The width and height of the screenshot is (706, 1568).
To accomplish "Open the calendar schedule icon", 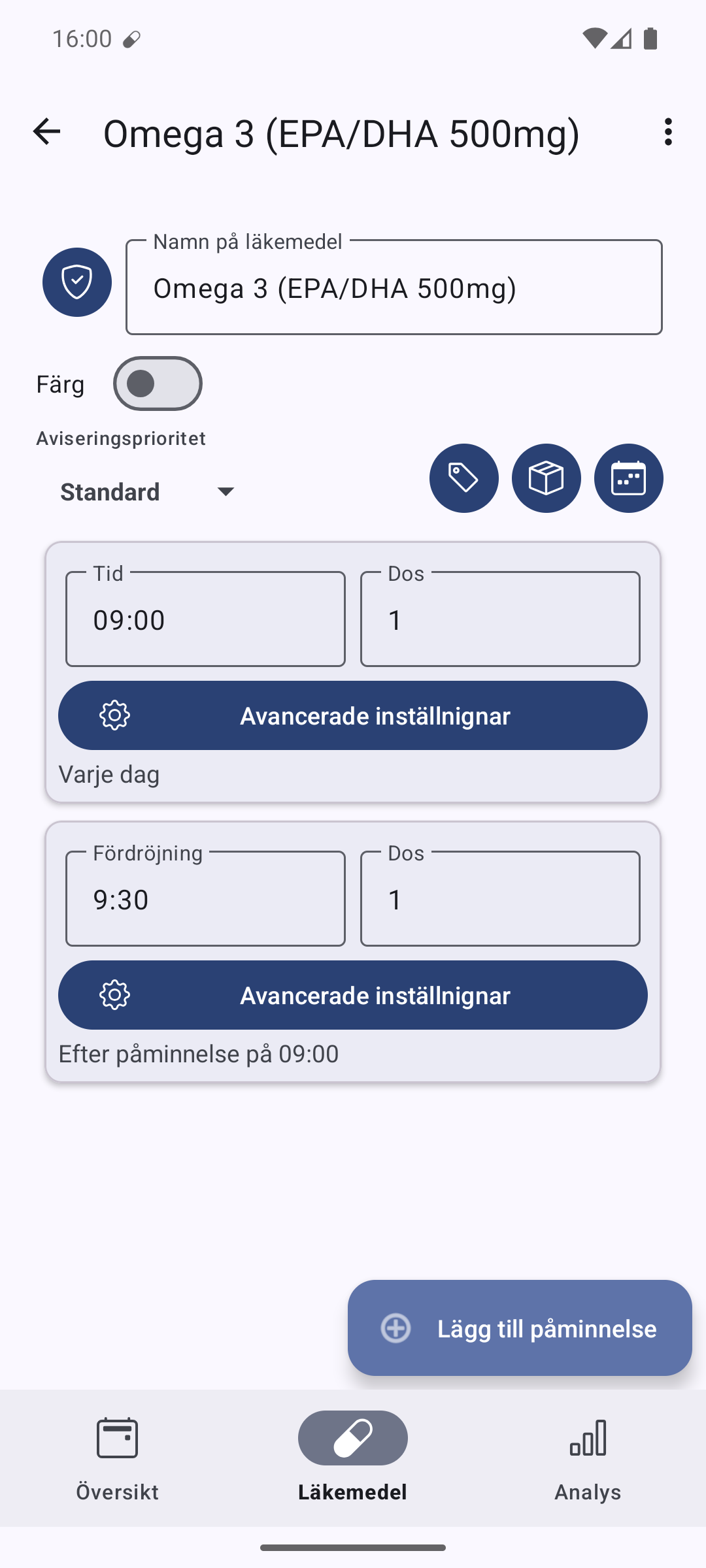I will pos(629,478).
